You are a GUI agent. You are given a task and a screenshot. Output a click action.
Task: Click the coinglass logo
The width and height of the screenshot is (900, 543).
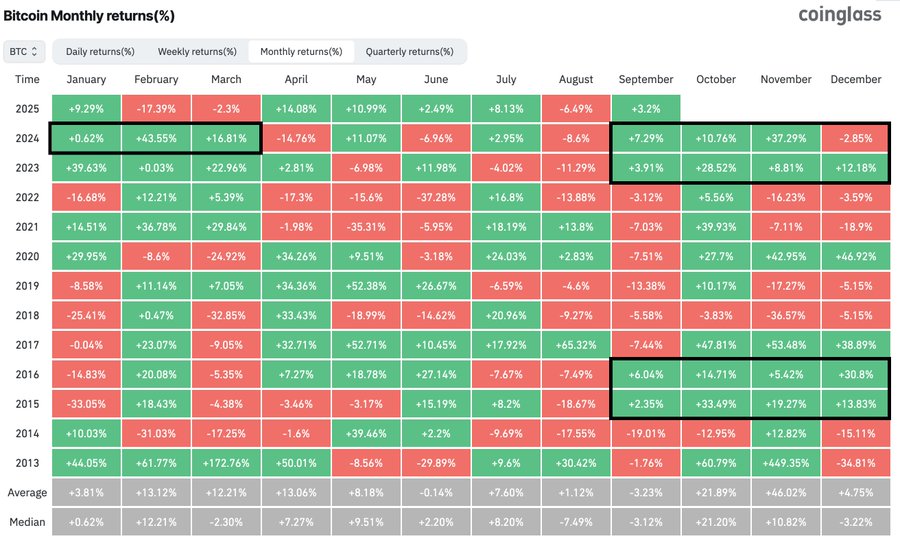pyautogui.click(x=839, y=15)
